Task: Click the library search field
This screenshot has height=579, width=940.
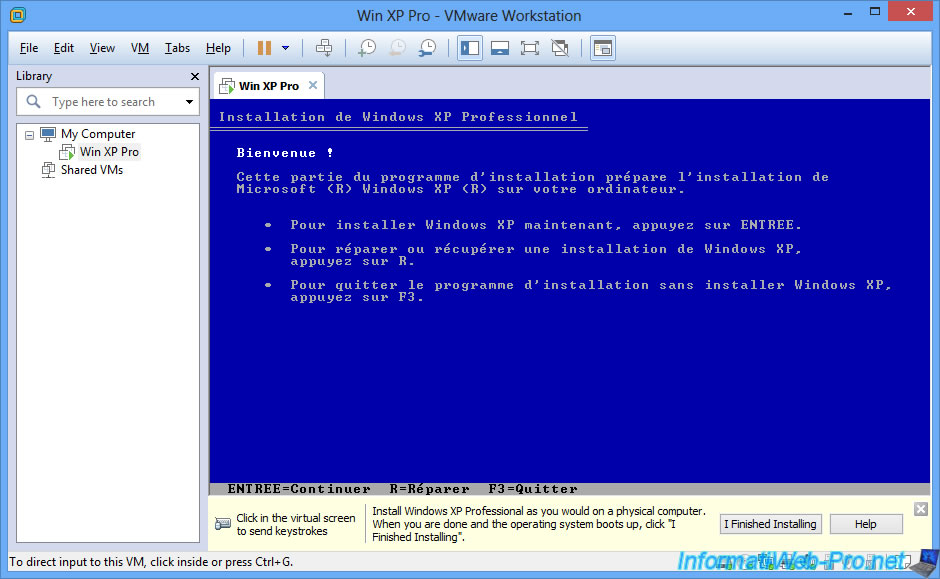Action: (x=108, y=102)
